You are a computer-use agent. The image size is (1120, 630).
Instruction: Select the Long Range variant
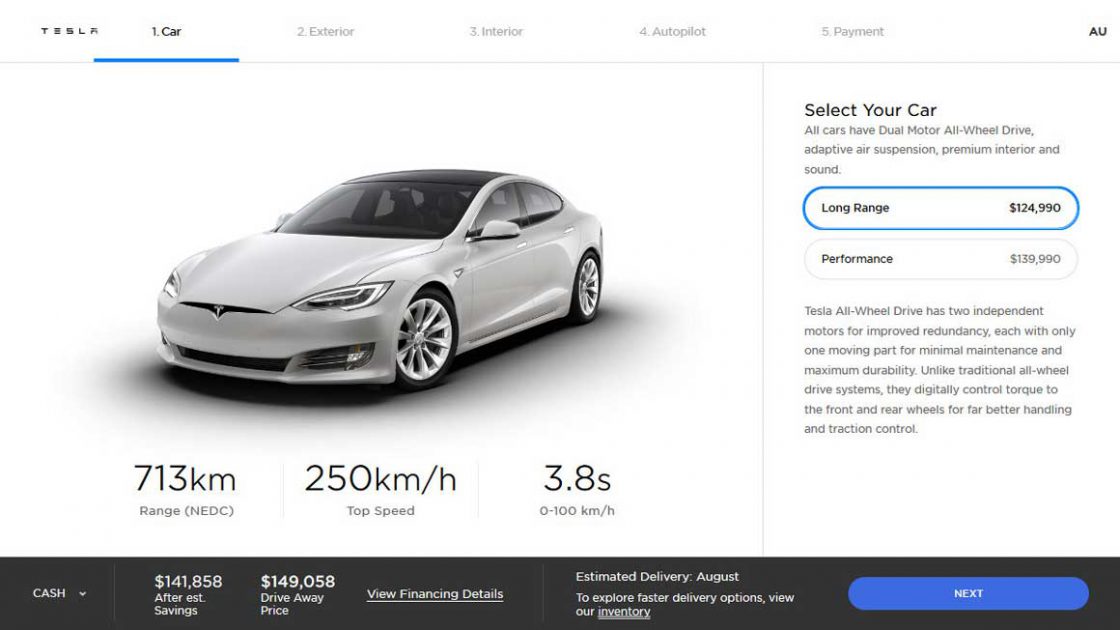(940, 208)
